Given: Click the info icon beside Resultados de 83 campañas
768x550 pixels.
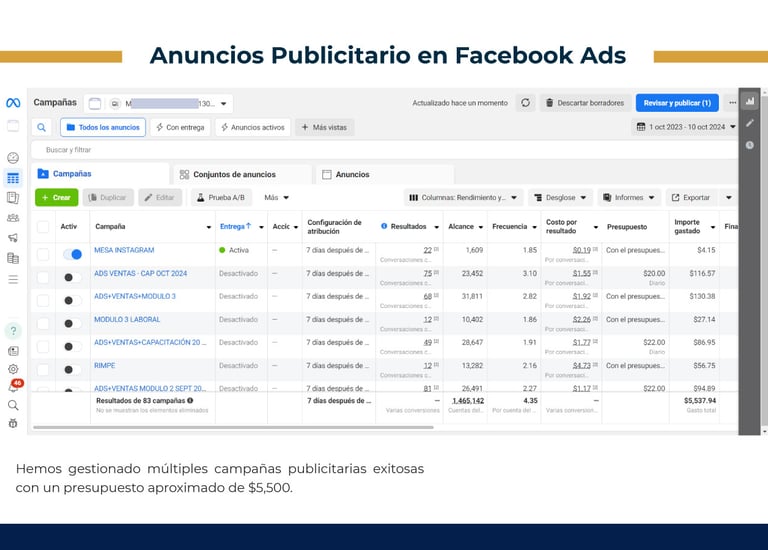Looking at the screenshot, I should [x=190, y=401].
